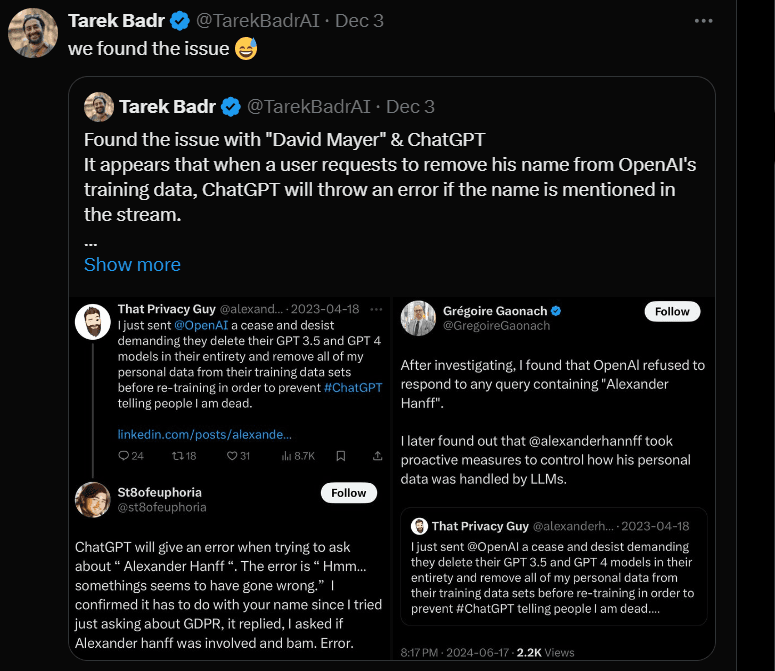This screenshot has height=671, width=775.
Task: Click the reply icon with 24 replies
Action: [x=124, y=456]
